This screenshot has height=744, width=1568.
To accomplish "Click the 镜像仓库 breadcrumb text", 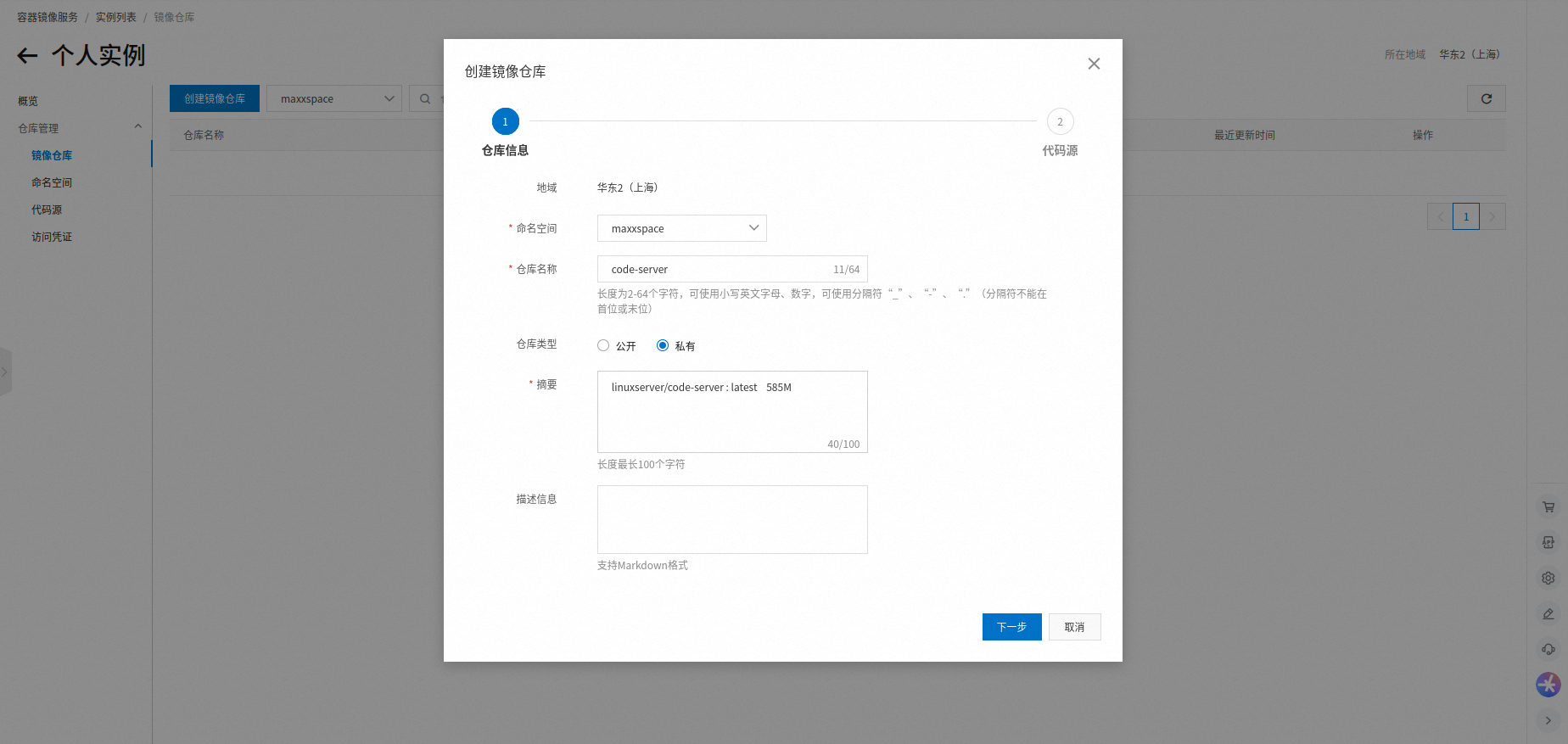I will click(x=174, y=17).
